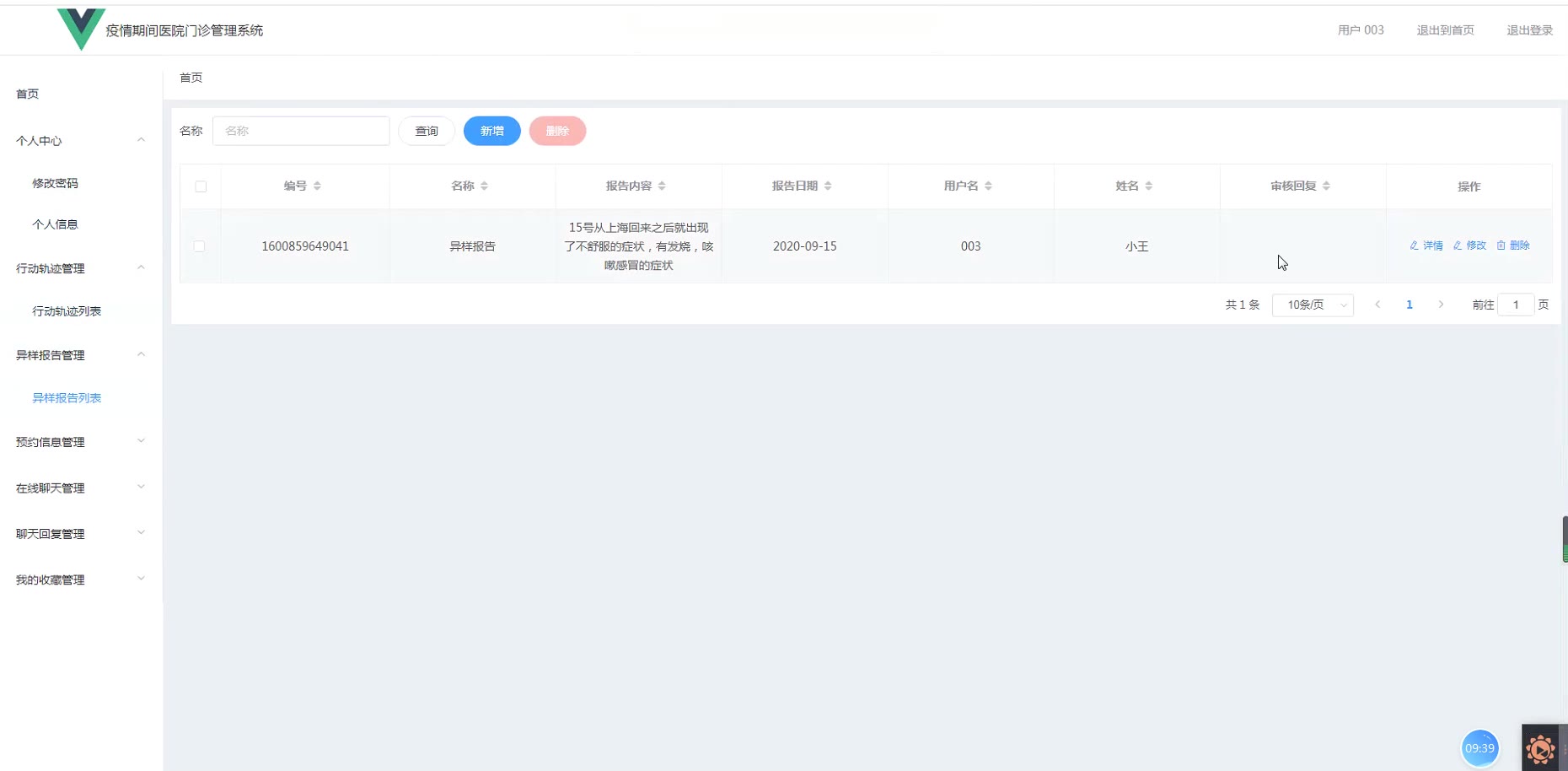
Task: Click the 疫情期间医院门诊管理系统 title
Action: (x=185, y=30)
